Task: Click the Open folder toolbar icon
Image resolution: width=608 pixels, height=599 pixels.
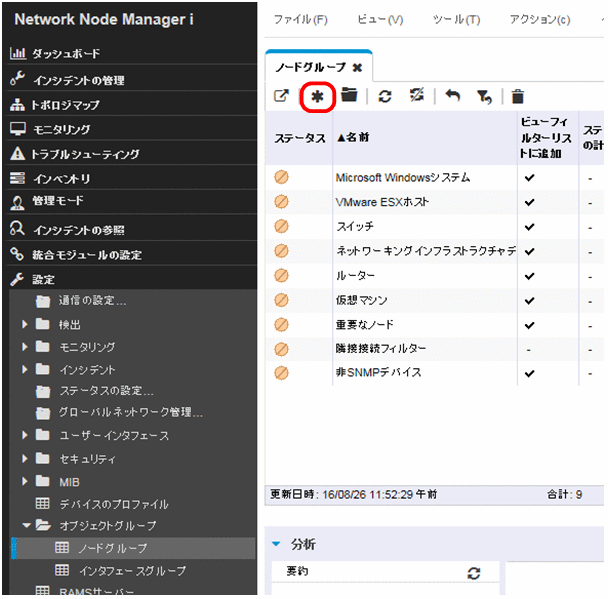Action: click(349, 95)
